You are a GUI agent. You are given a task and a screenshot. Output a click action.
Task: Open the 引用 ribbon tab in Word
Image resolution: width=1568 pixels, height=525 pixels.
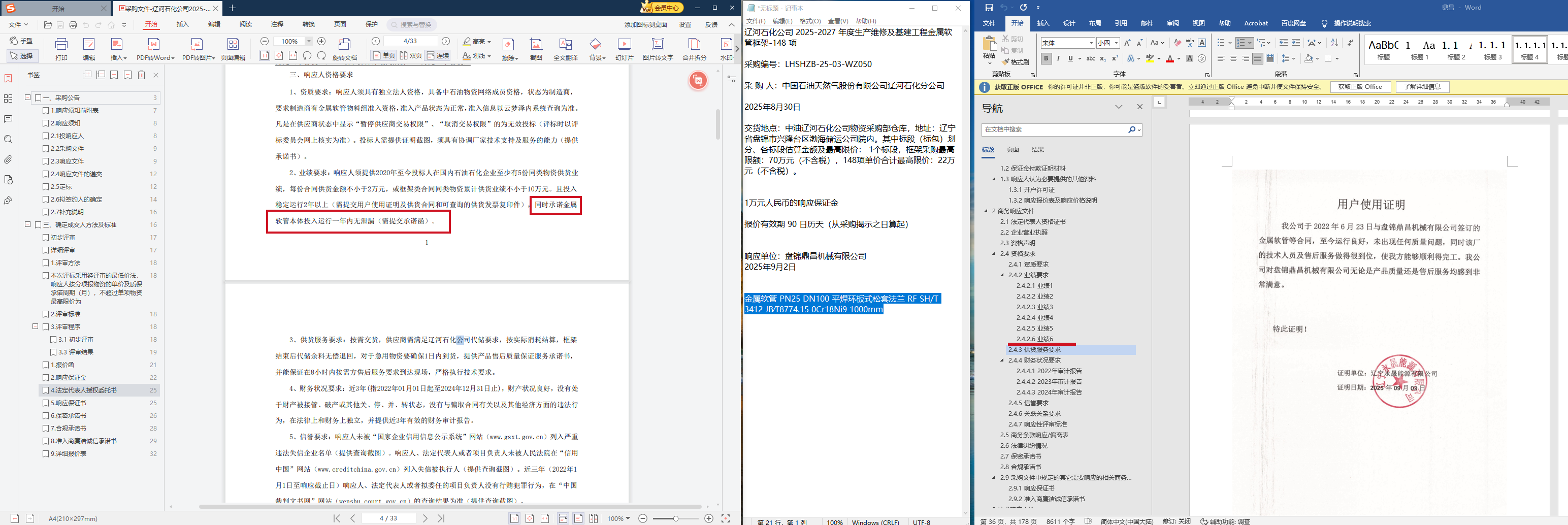click(1121, 23)
